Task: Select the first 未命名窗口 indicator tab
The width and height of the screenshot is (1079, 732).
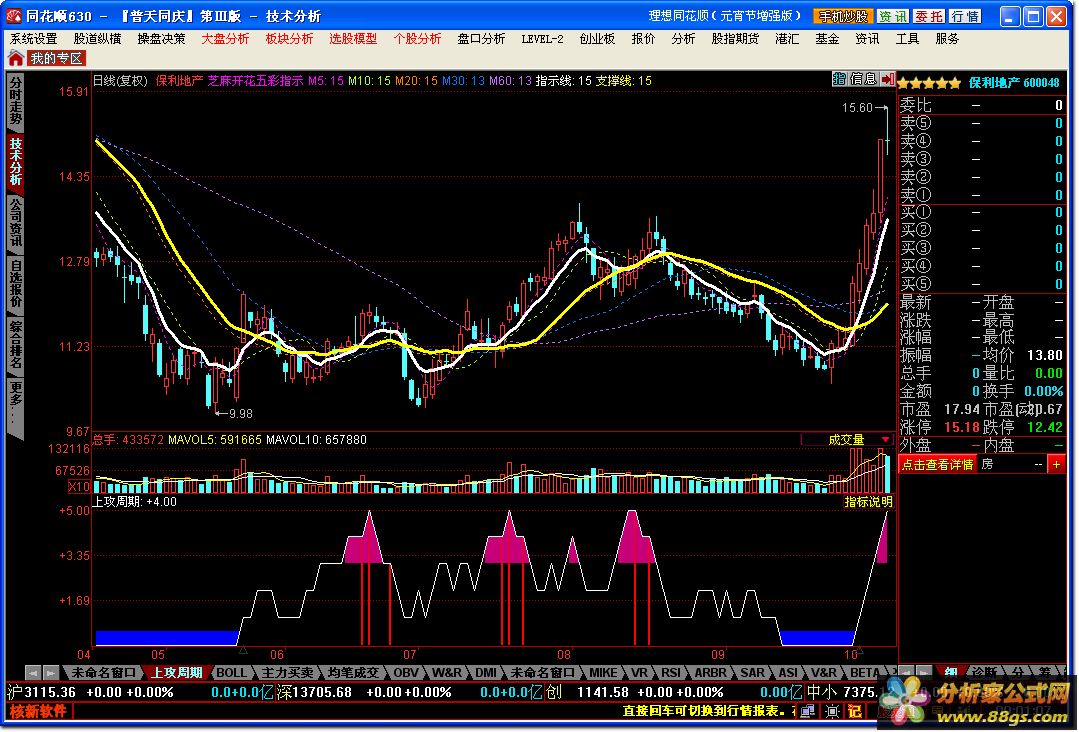Action: point(104,673)
